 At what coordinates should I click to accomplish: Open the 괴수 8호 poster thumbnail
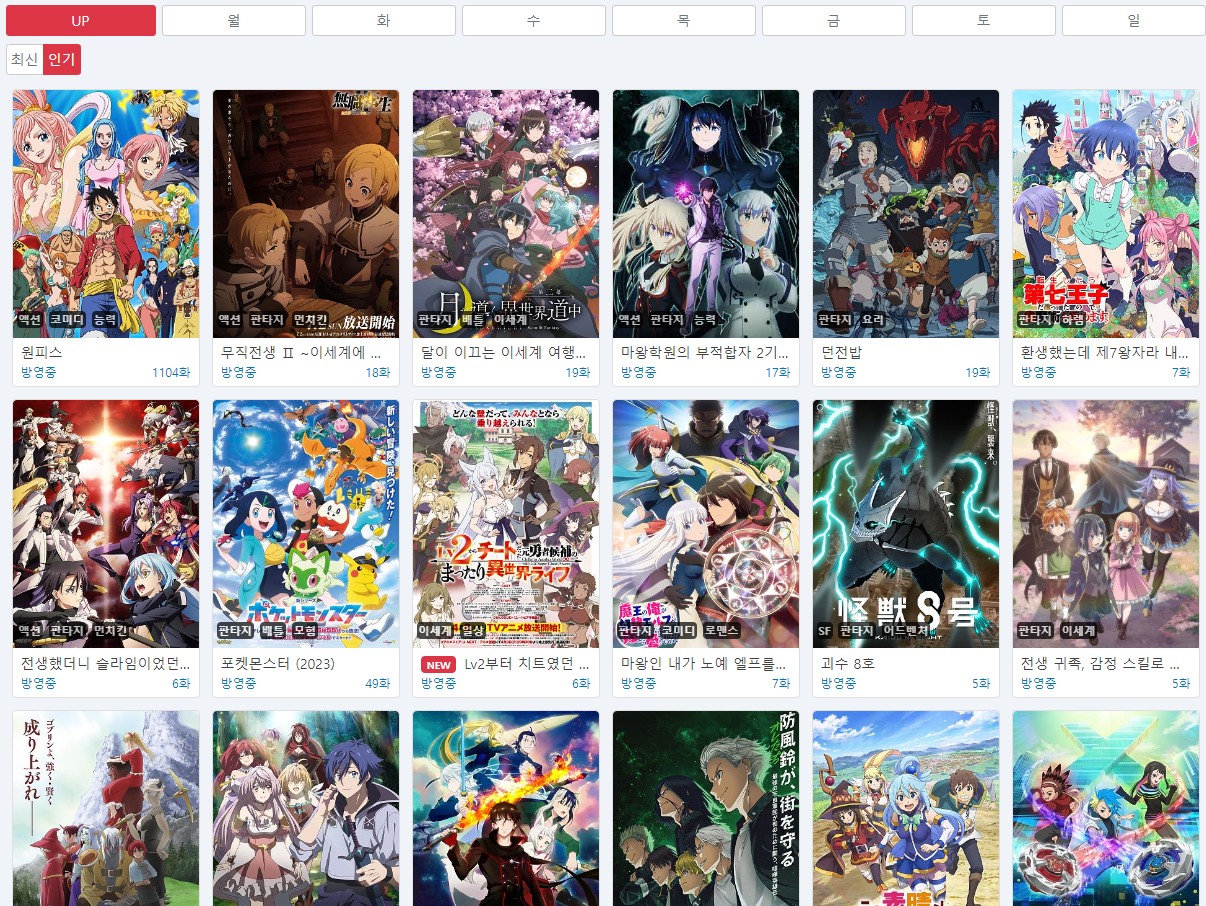906,524
